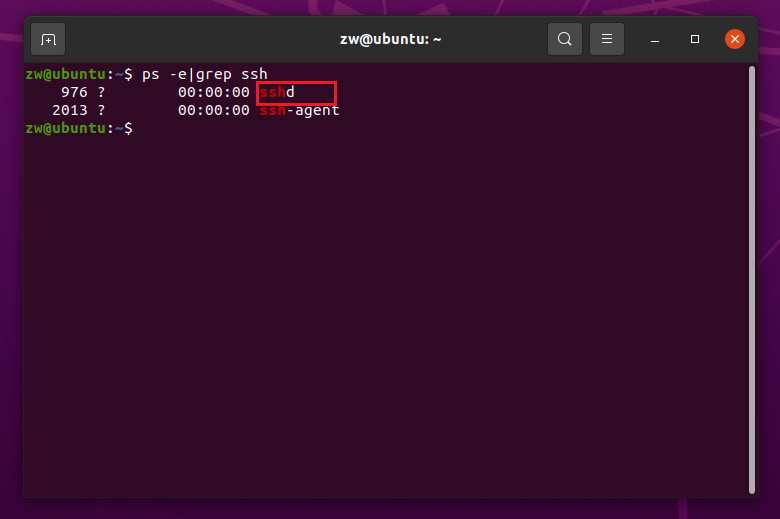Image resolution: width=780 pixels, height=519 pixels.
Task: Click the terminal vertical scrollbar
Action: (752, 280)
